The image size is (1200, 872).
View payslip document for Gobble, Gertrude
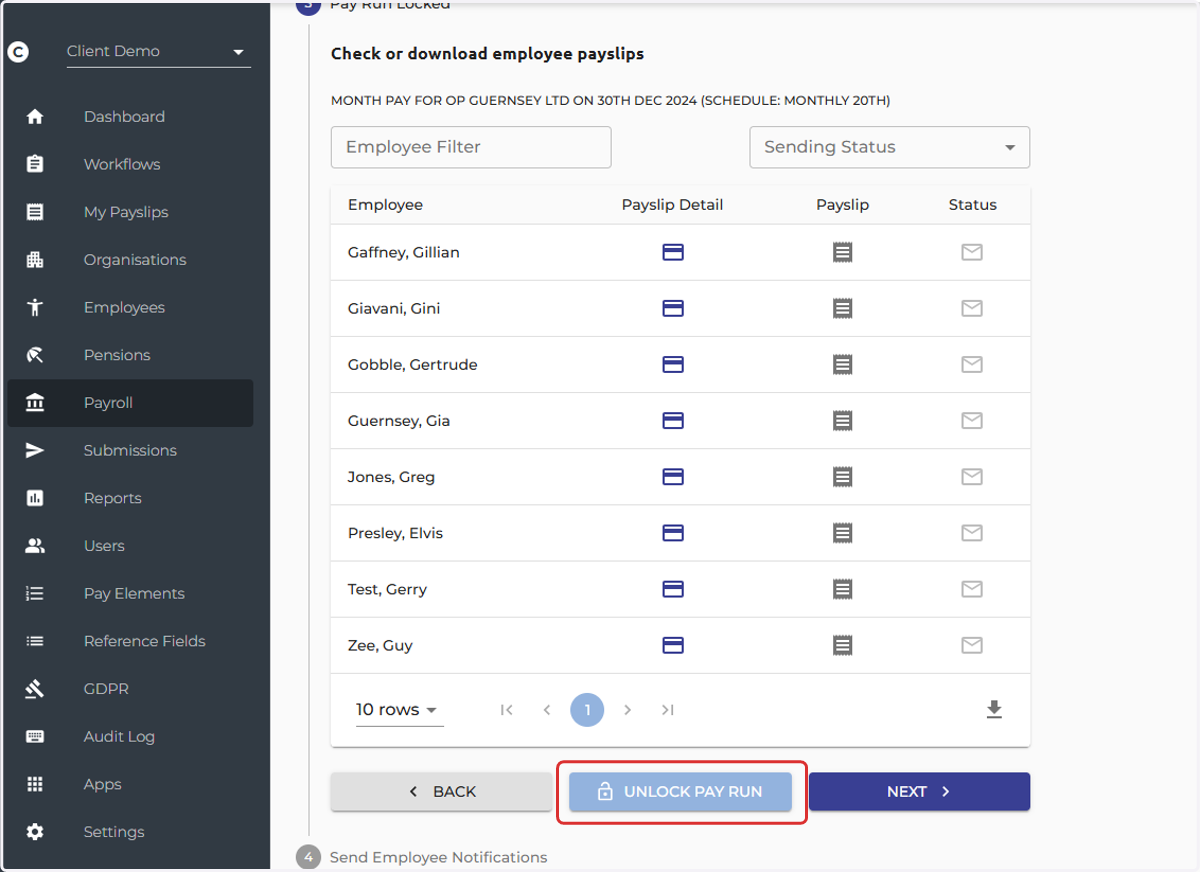click(843, 364)
